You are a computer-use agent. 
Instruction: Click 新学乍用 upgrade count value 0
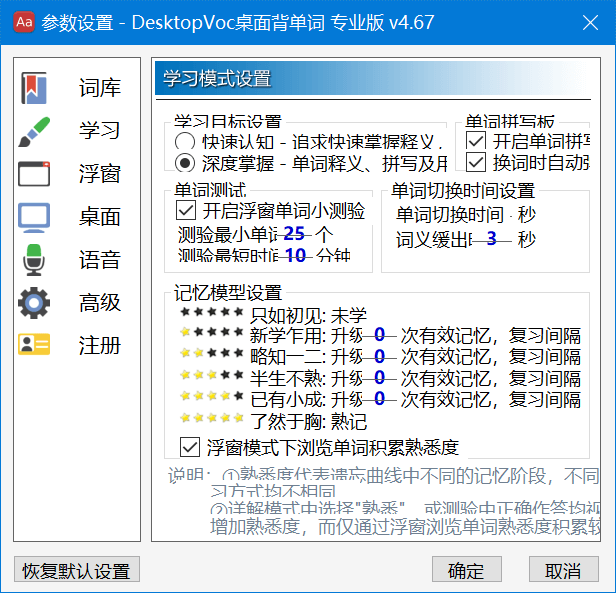[380, 335]
